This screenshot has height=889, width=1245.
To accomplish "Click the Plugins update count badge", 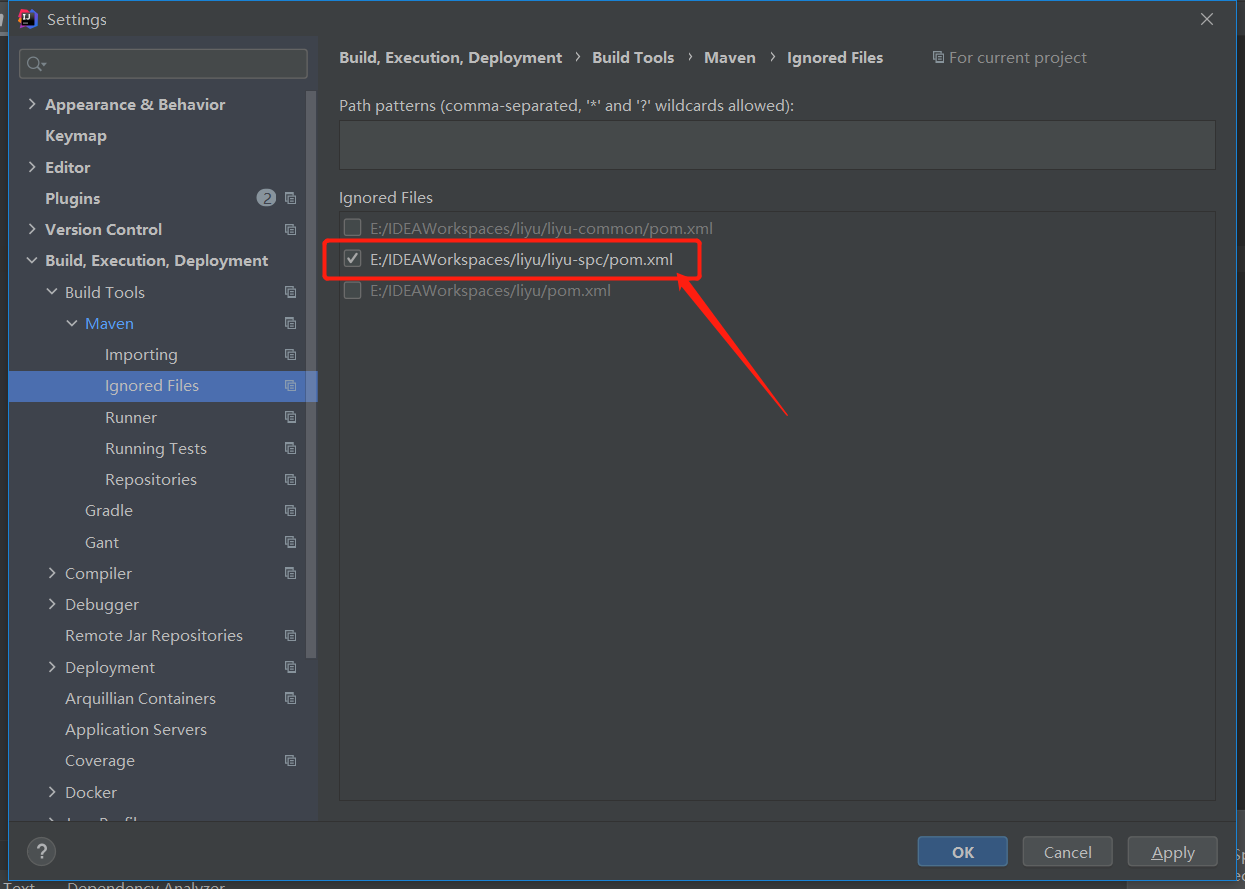I will point(266,198).
